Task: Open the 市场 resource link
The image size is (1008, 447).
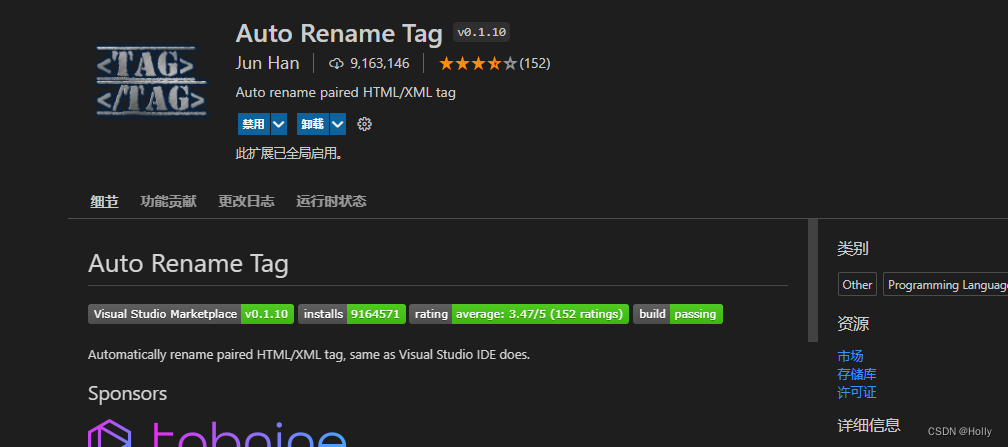Action: click(x=850, y=356)
